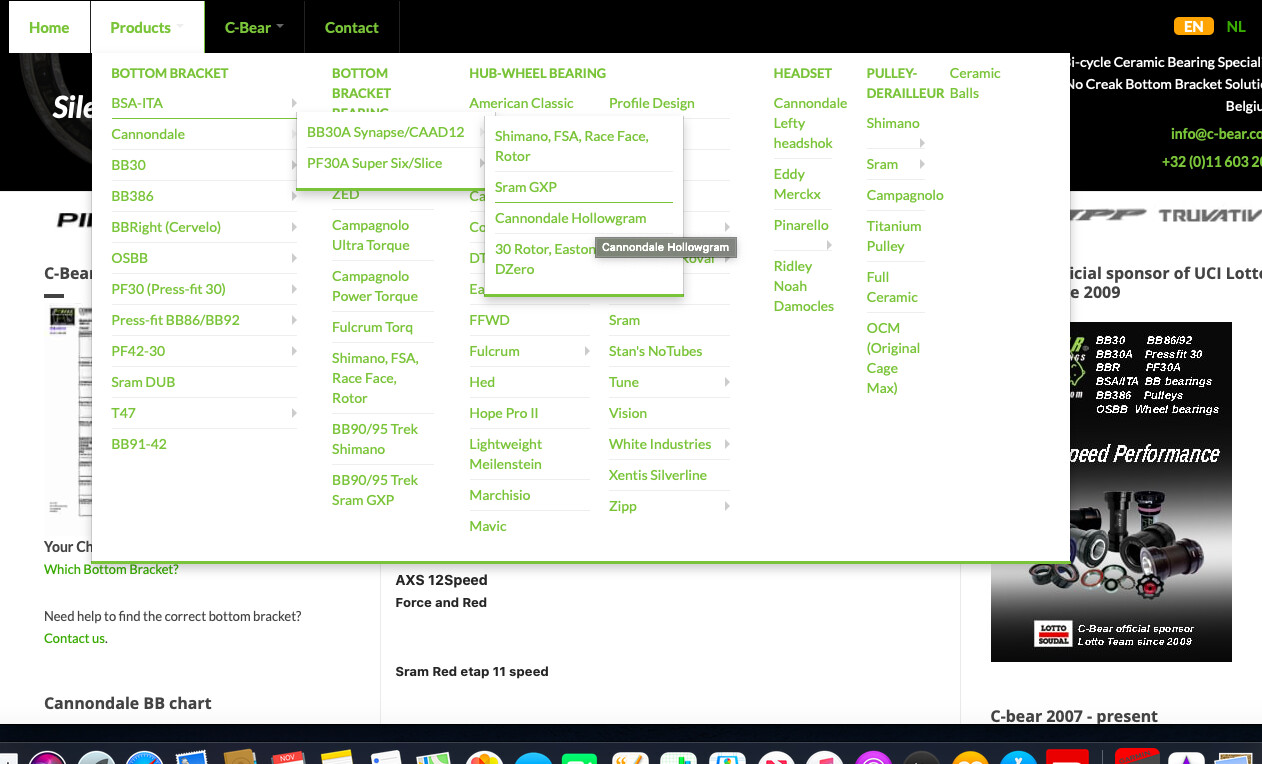Open the Products dropdown menu
1262x764 pixels.
[x=147, y=27]
